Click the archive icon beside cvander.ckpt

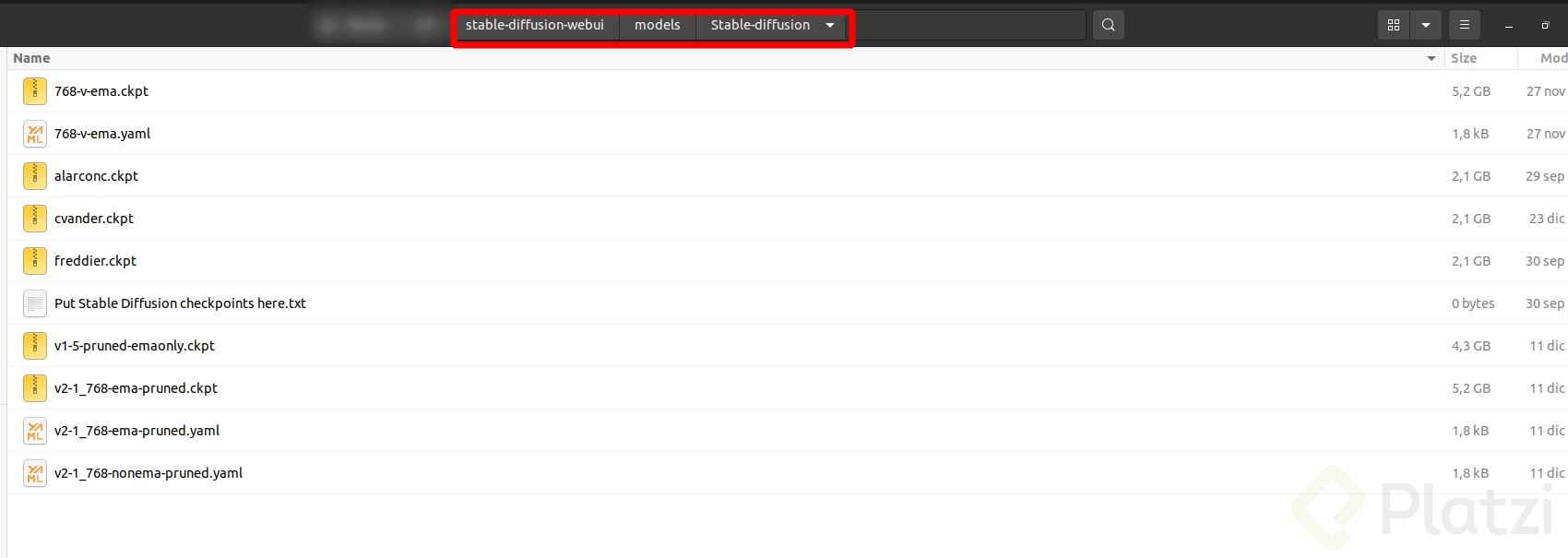click(35, 219)
